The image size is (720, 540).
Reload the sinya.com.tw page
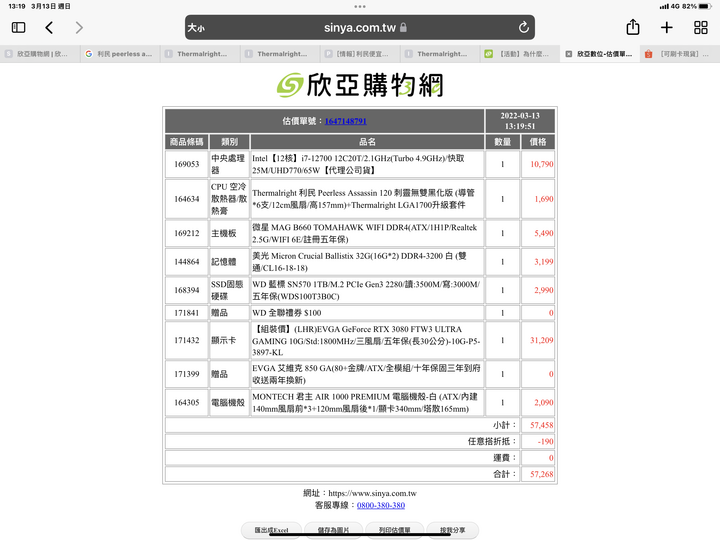tap(523, 28)
